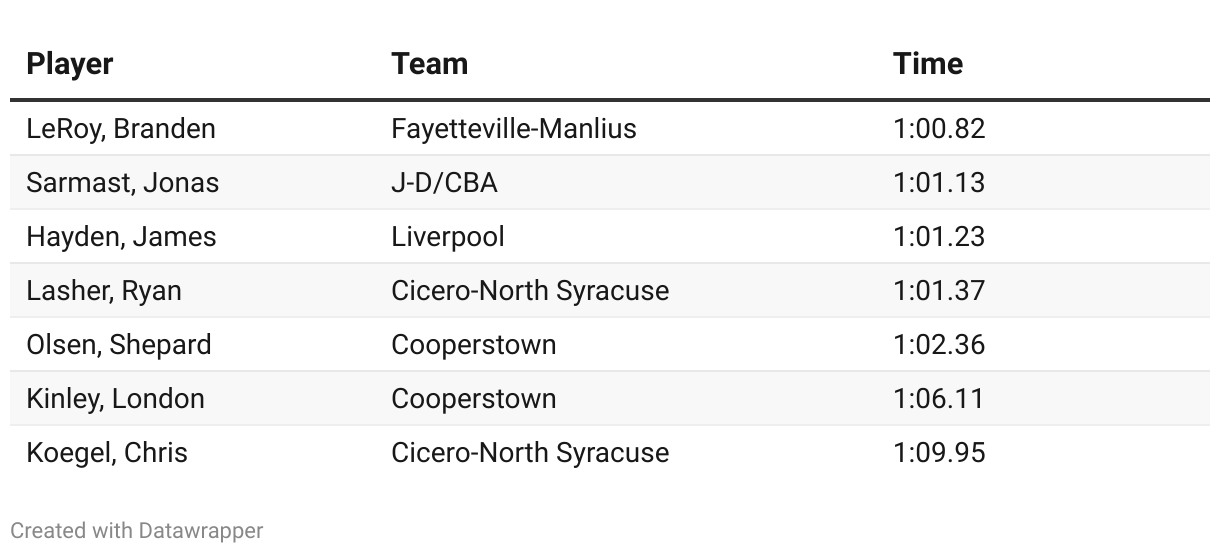Click the Fayetteville-Manlius team cell

pos(513,129)
